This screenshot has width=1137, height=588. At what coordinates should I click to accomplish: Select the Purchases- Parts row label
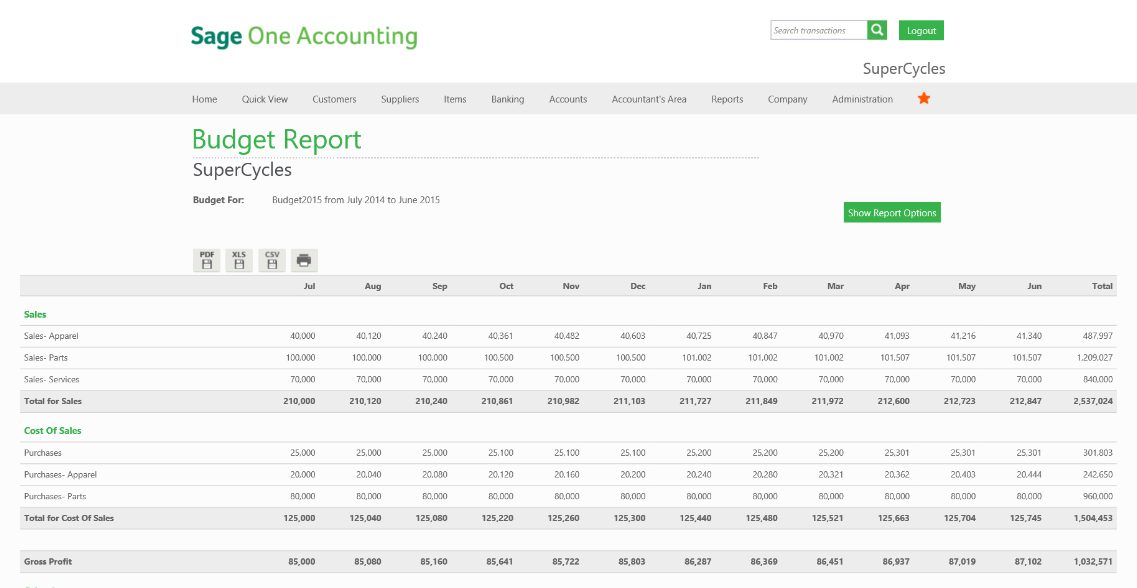pos(55,497)
